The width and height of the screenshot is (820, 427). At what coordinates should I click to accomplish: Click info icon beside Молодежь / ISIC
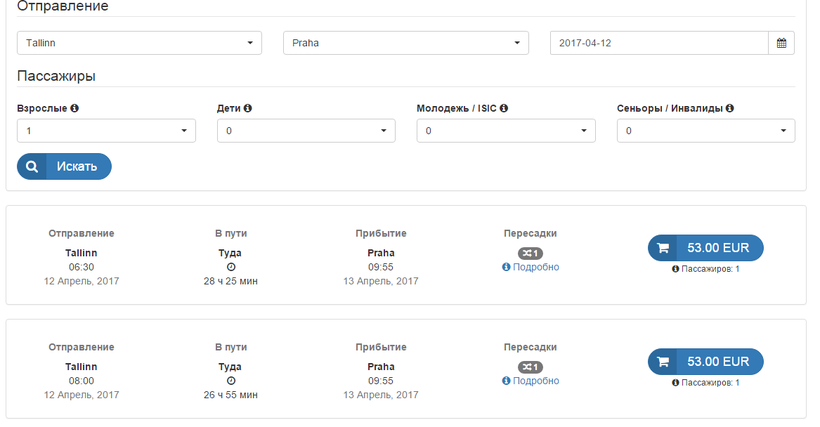coord(504,108)
